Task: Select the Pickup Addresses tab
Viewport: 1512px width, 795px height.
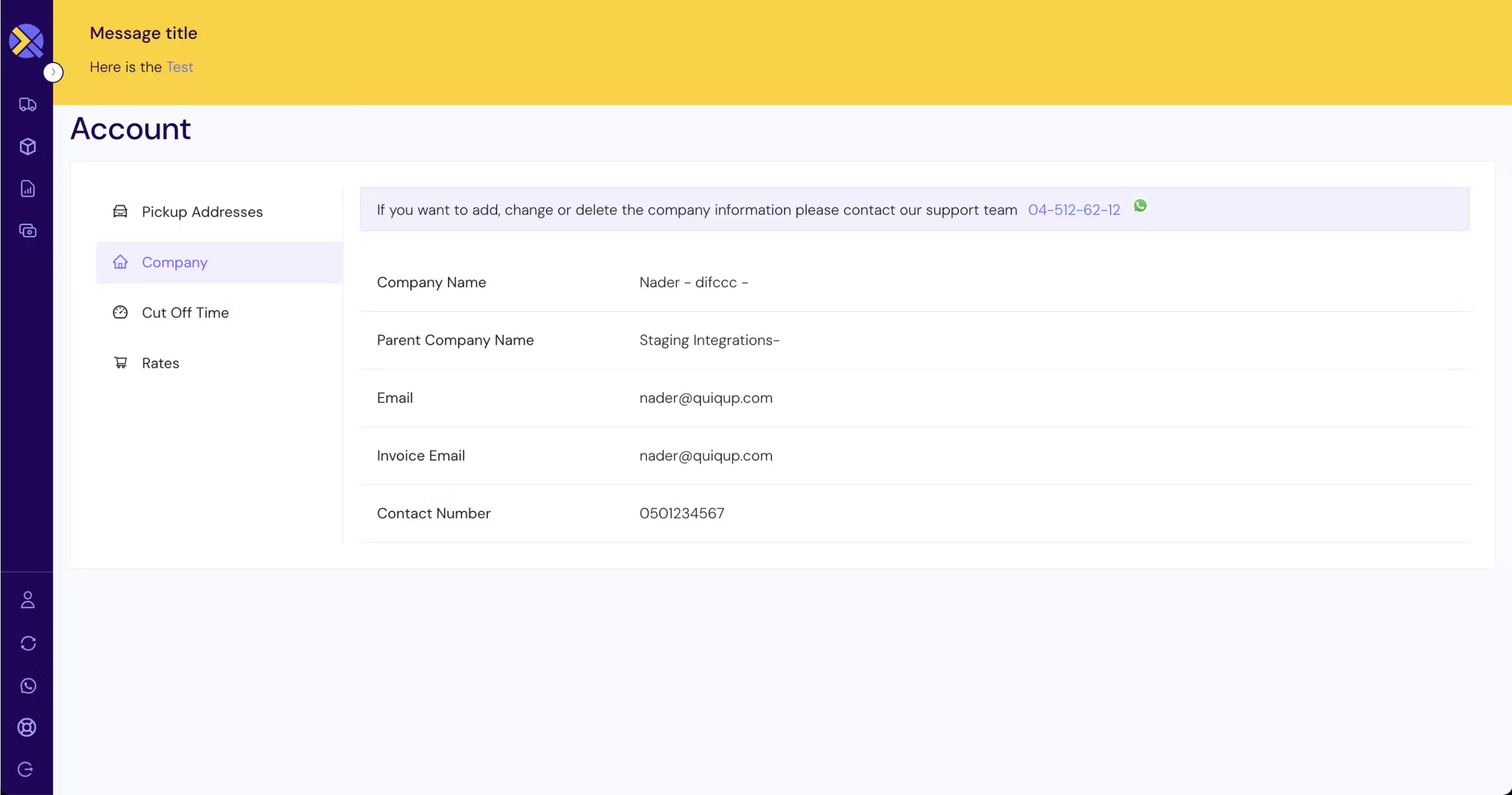Action: (x=202, y=212)
